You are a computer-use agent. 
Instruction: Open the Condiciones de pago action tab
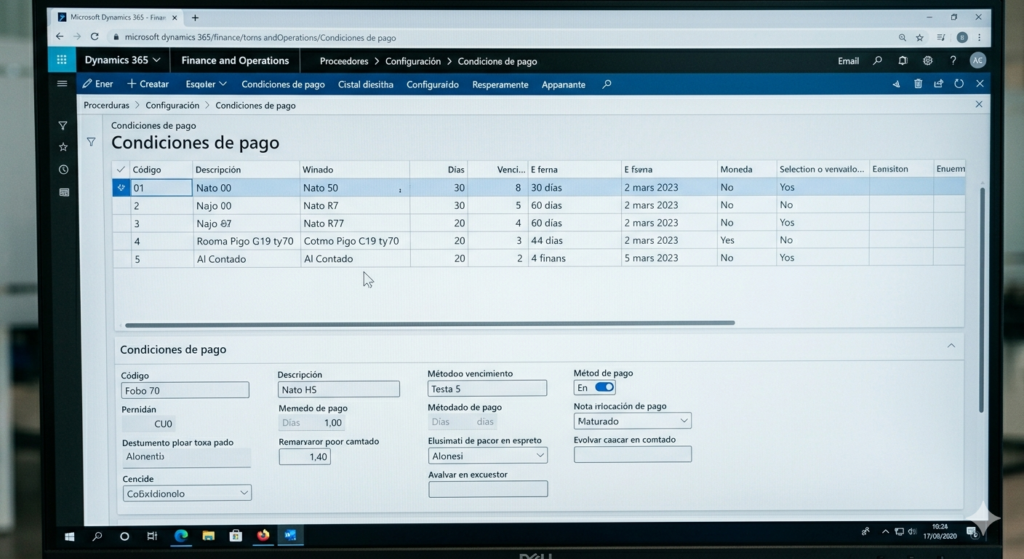pyautogui.click(x=283, y=84)
